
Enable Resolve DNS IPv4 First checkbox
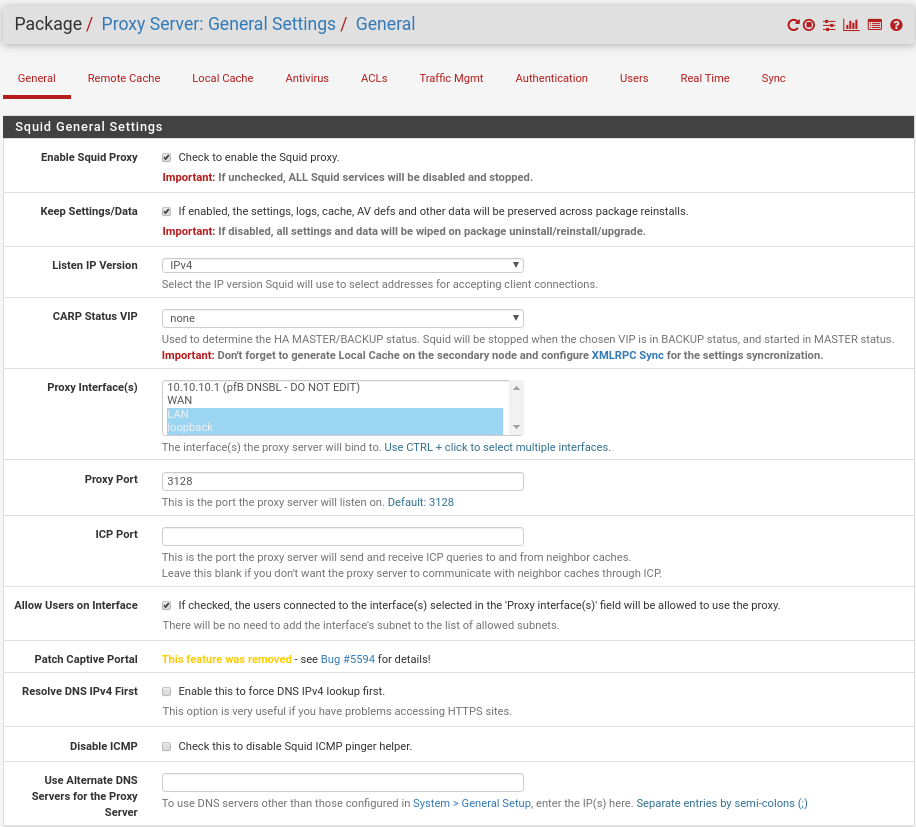tap(166, 692)
